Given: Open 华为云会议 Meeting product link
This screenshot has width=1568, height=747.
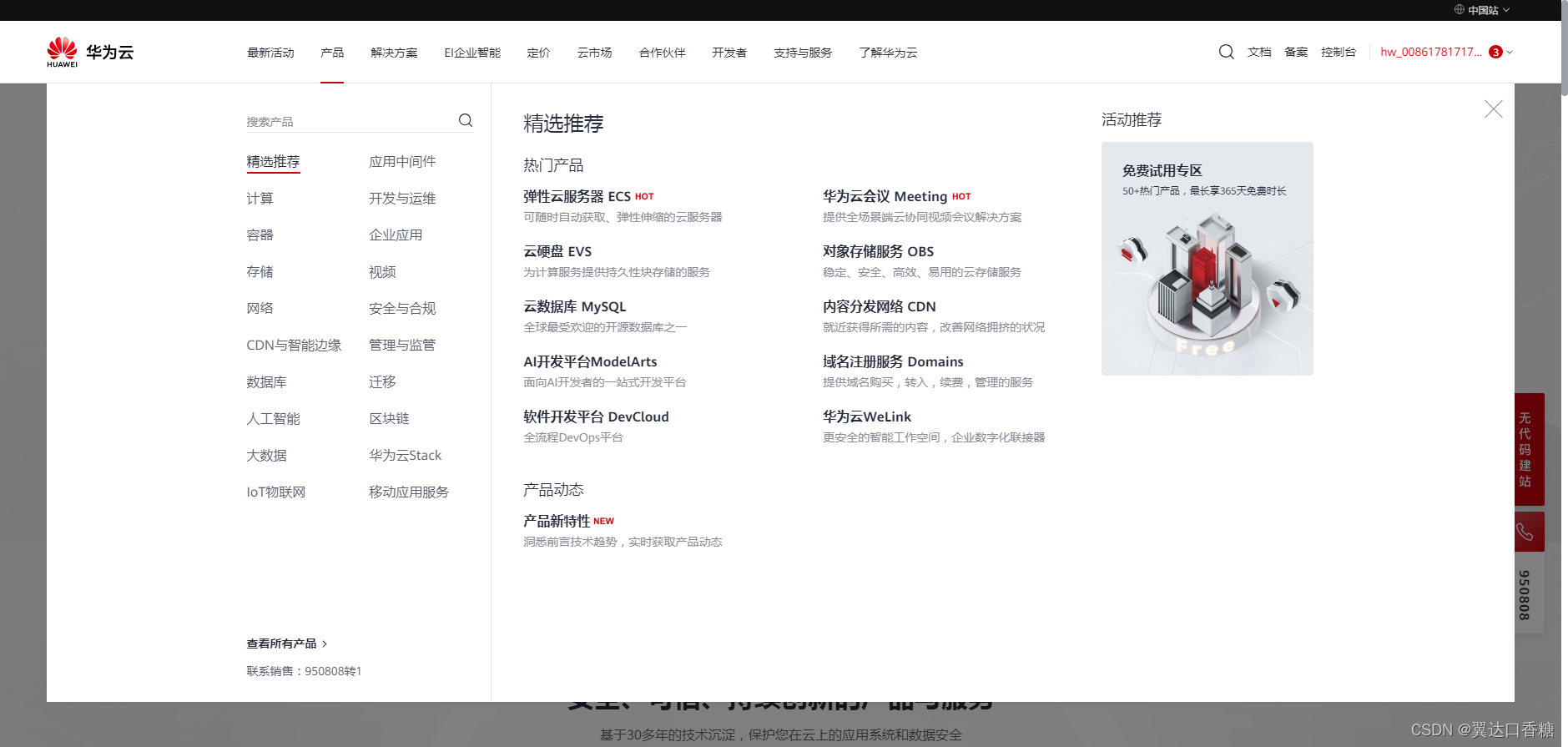Looking at the screenshot, I should (x=885, y=197).
